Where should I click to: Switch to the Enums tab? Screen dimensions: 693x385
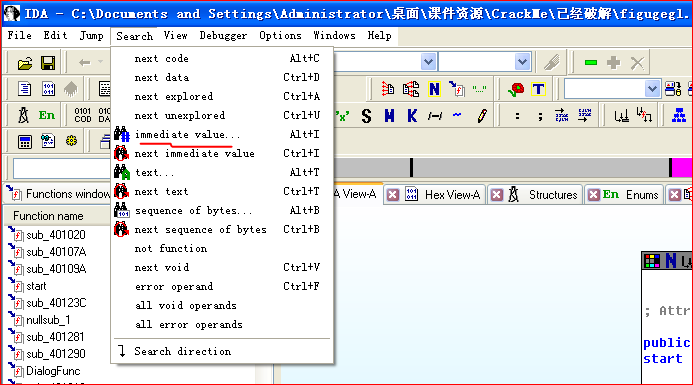click(x=642, y=195)
